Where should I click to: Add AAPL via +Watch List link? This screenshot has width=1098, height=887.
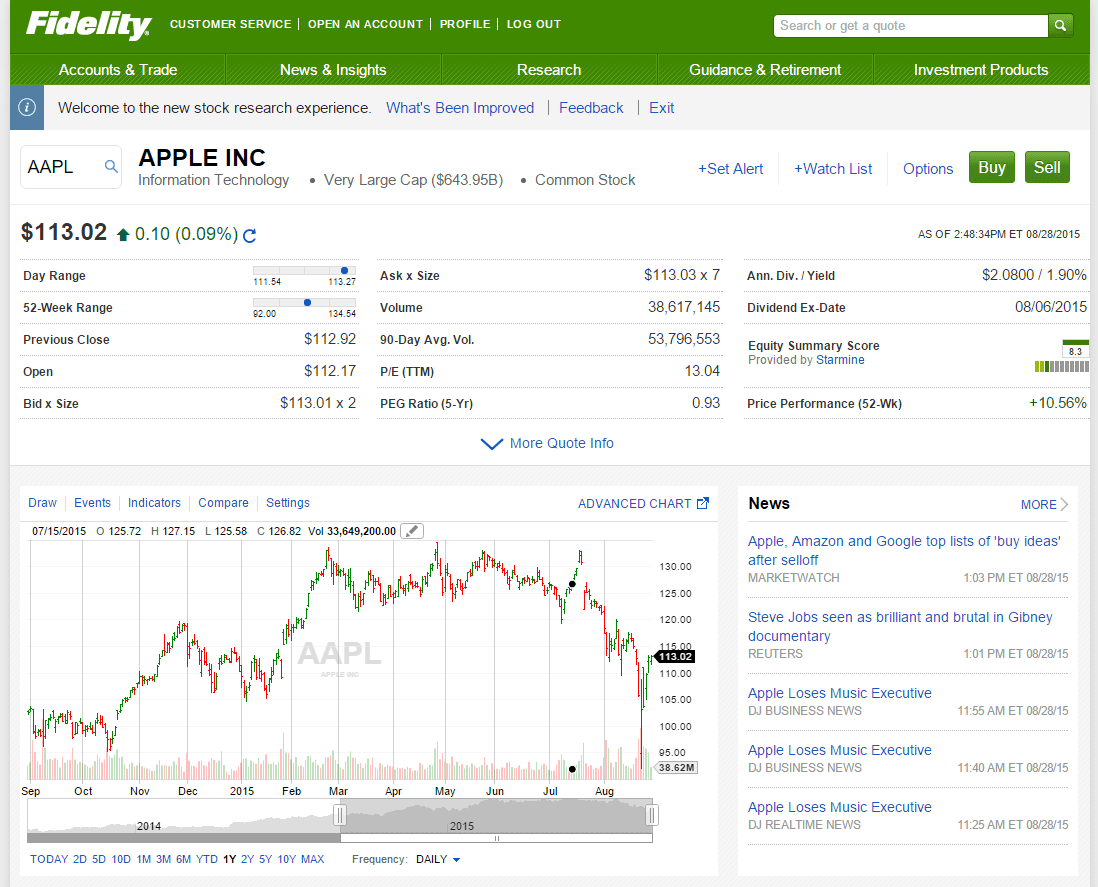point(833,169)
